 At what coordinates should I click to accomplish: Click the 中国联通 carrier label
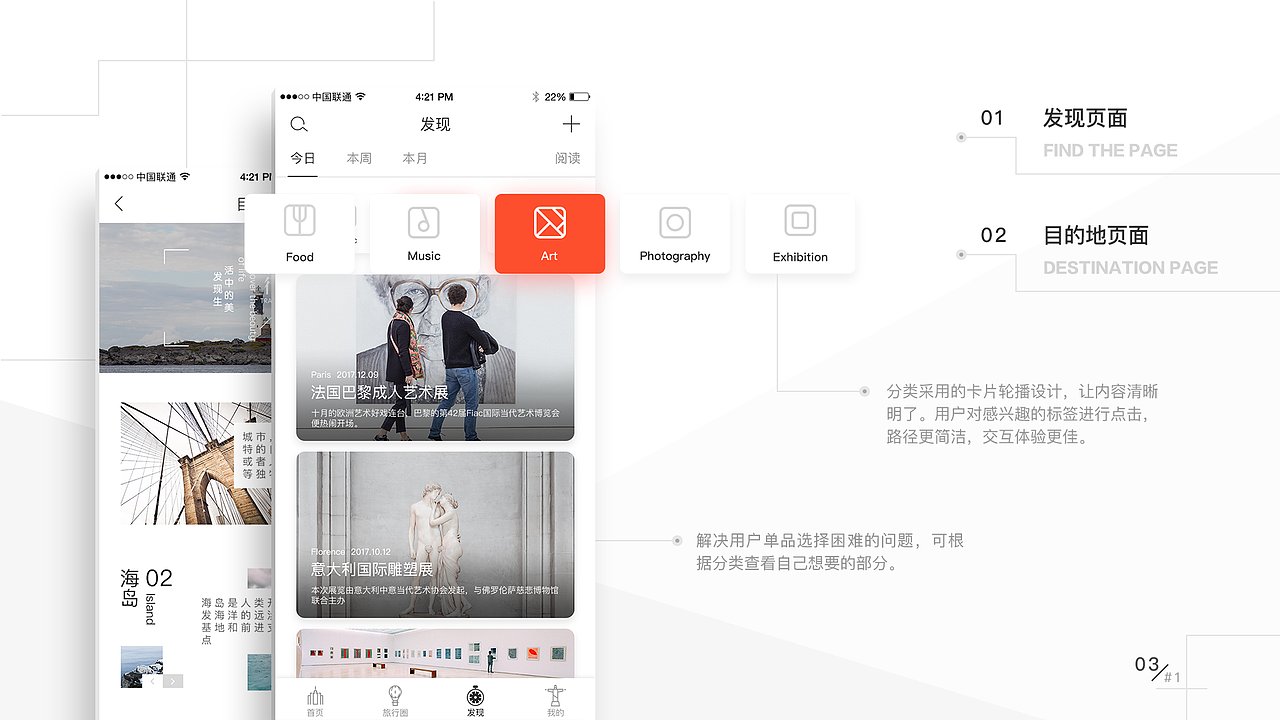(x=331, y=97)
